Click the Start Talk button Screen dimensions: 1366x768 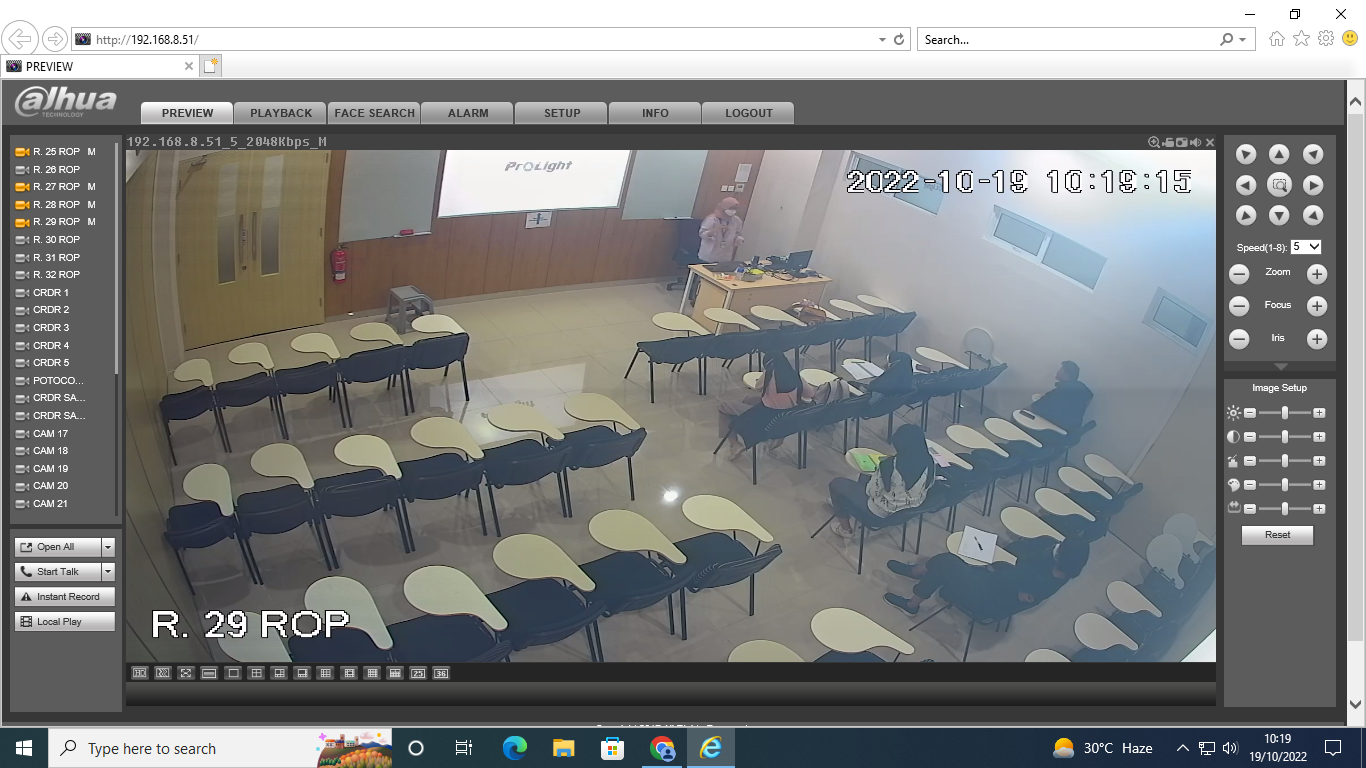click(x=58, y=572)
